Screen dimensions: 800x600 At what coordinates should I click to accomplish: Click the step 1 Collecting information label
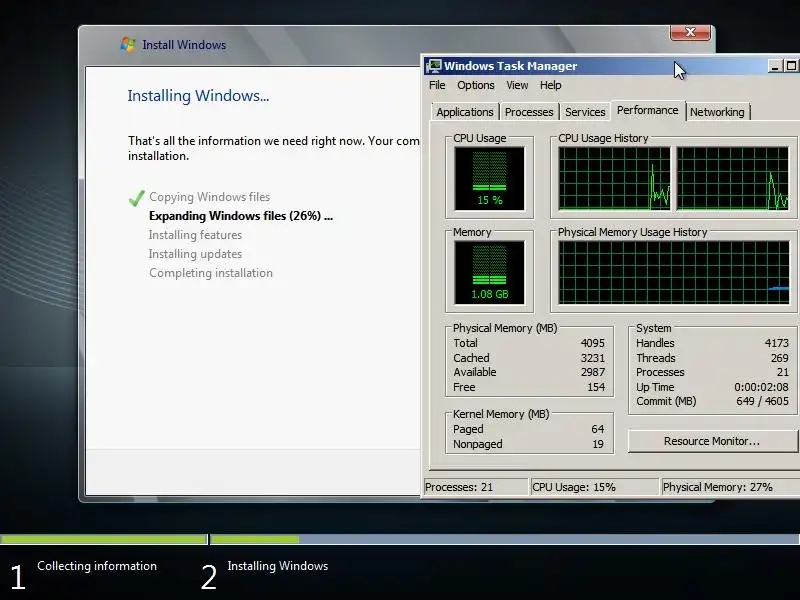point(97,566)
